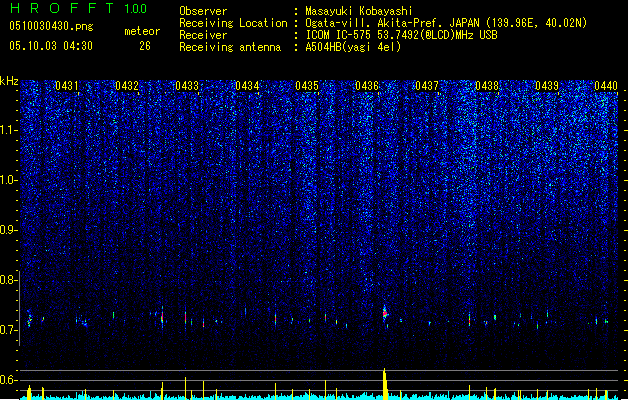Click the 0438 time marker

tap(487, 86)
